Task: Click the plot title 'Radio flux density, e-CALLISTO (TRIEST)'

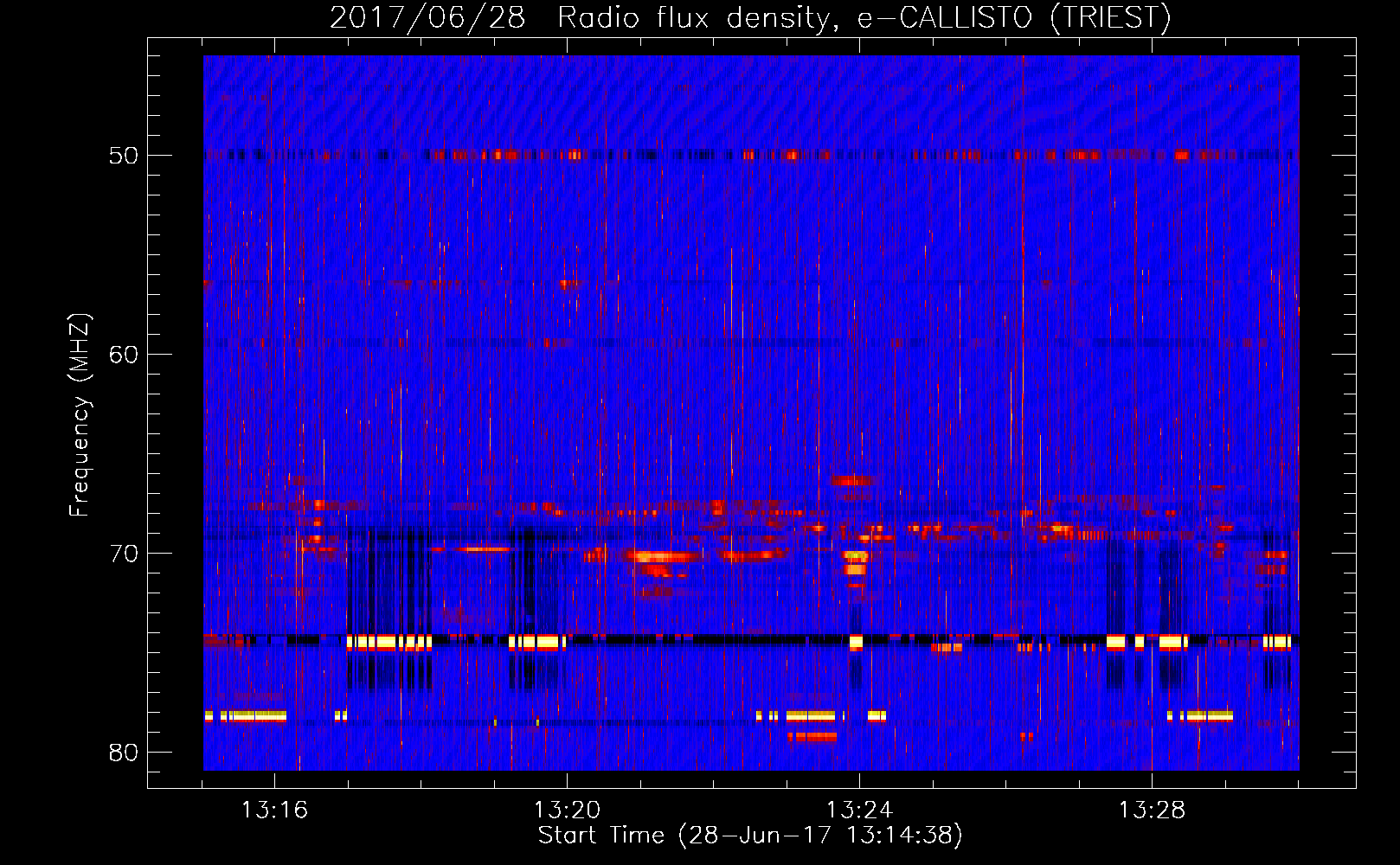Action: click(x=864, y=18)
